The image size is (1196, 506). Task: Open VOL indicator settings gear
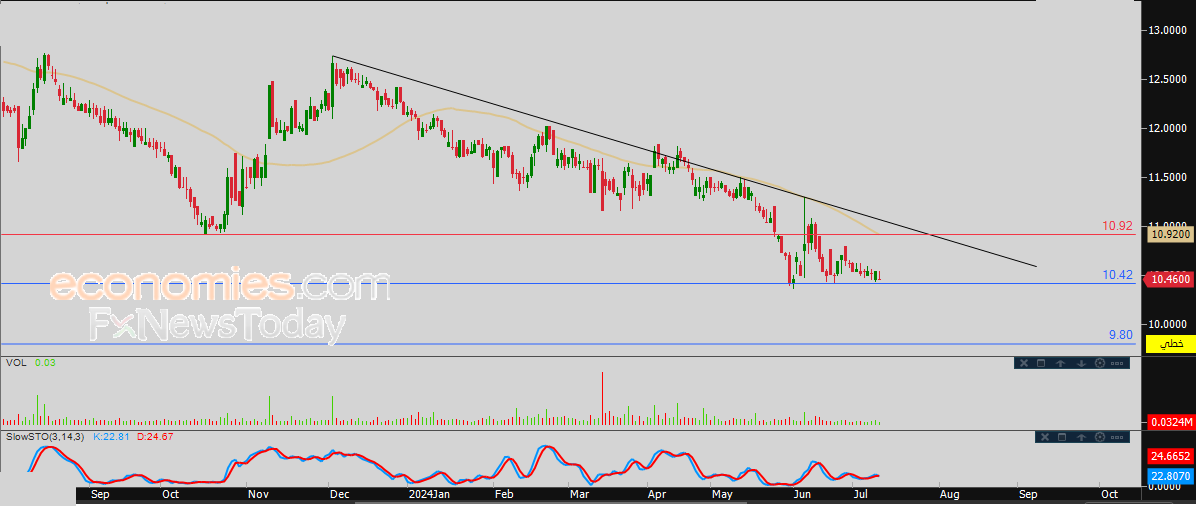1100,363
